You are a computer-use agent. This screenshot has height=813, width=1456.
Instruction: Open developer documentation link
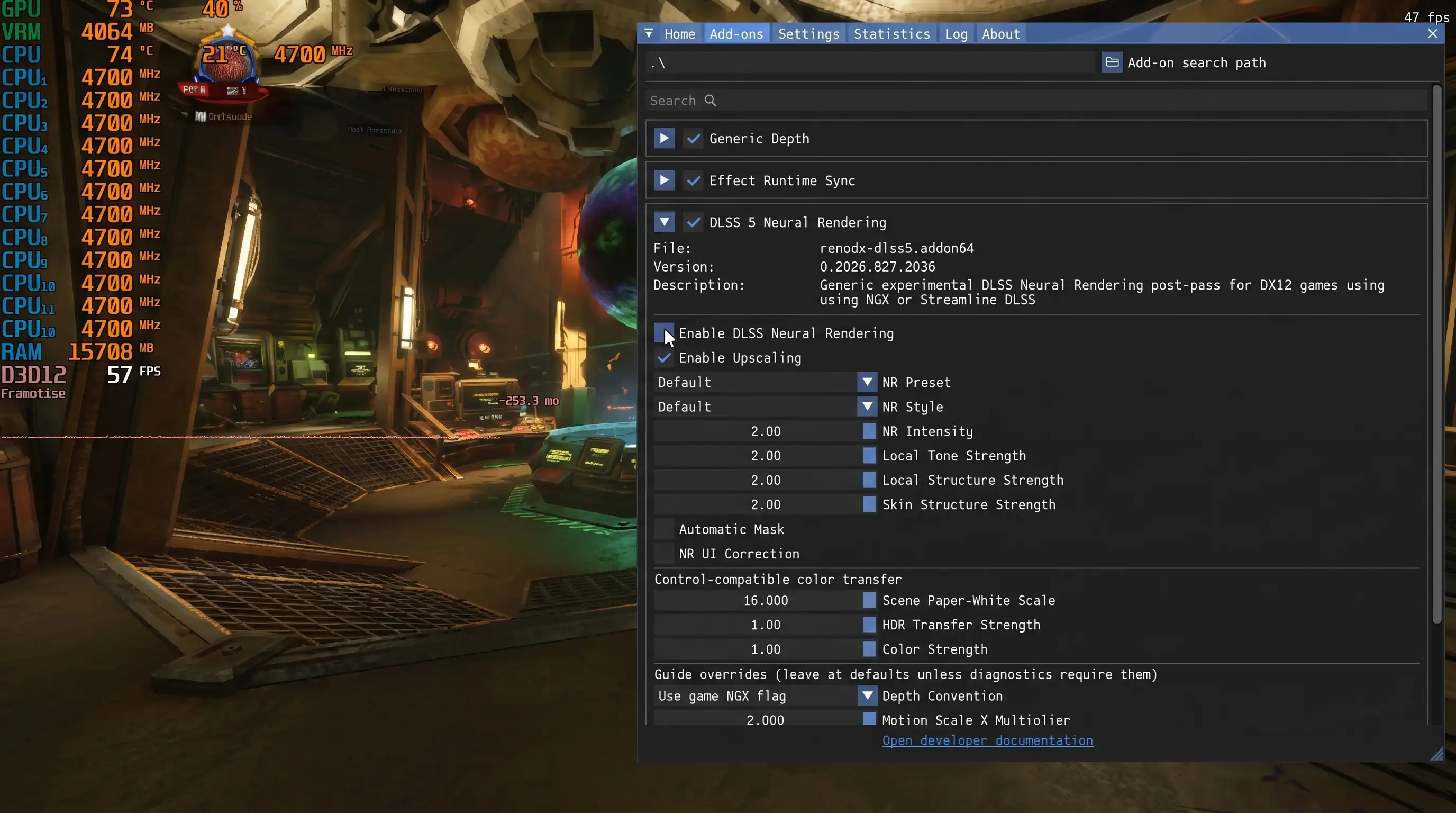[987, 740]
